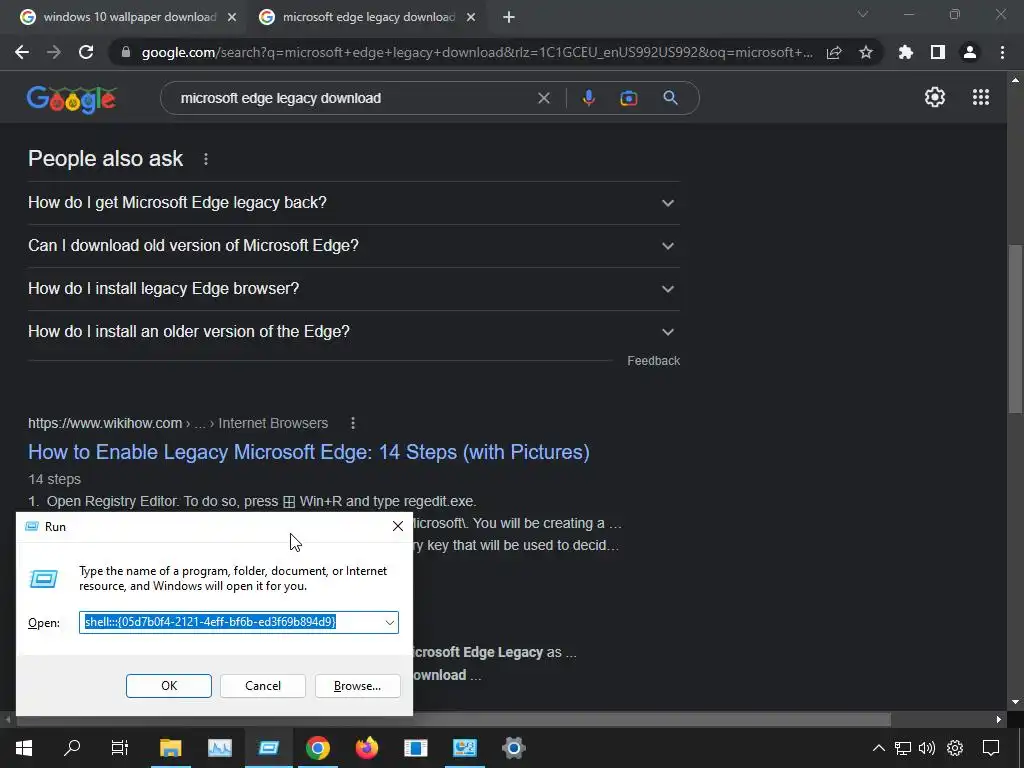Open the Chrome profile avatar
The image size is (1024, 768).
coord(970,52)
